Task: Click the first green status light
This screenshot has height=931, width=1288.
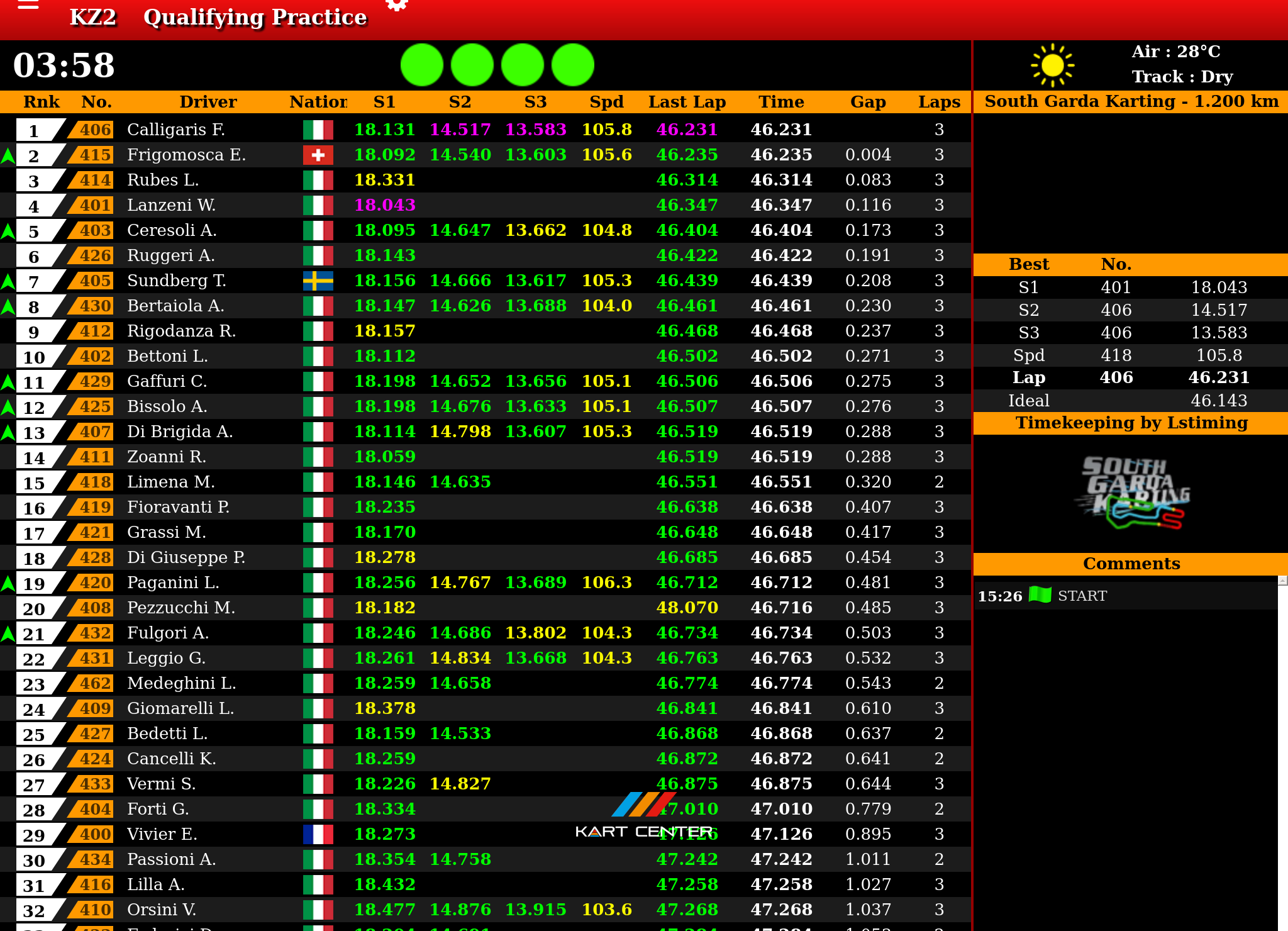Action: 422,65
